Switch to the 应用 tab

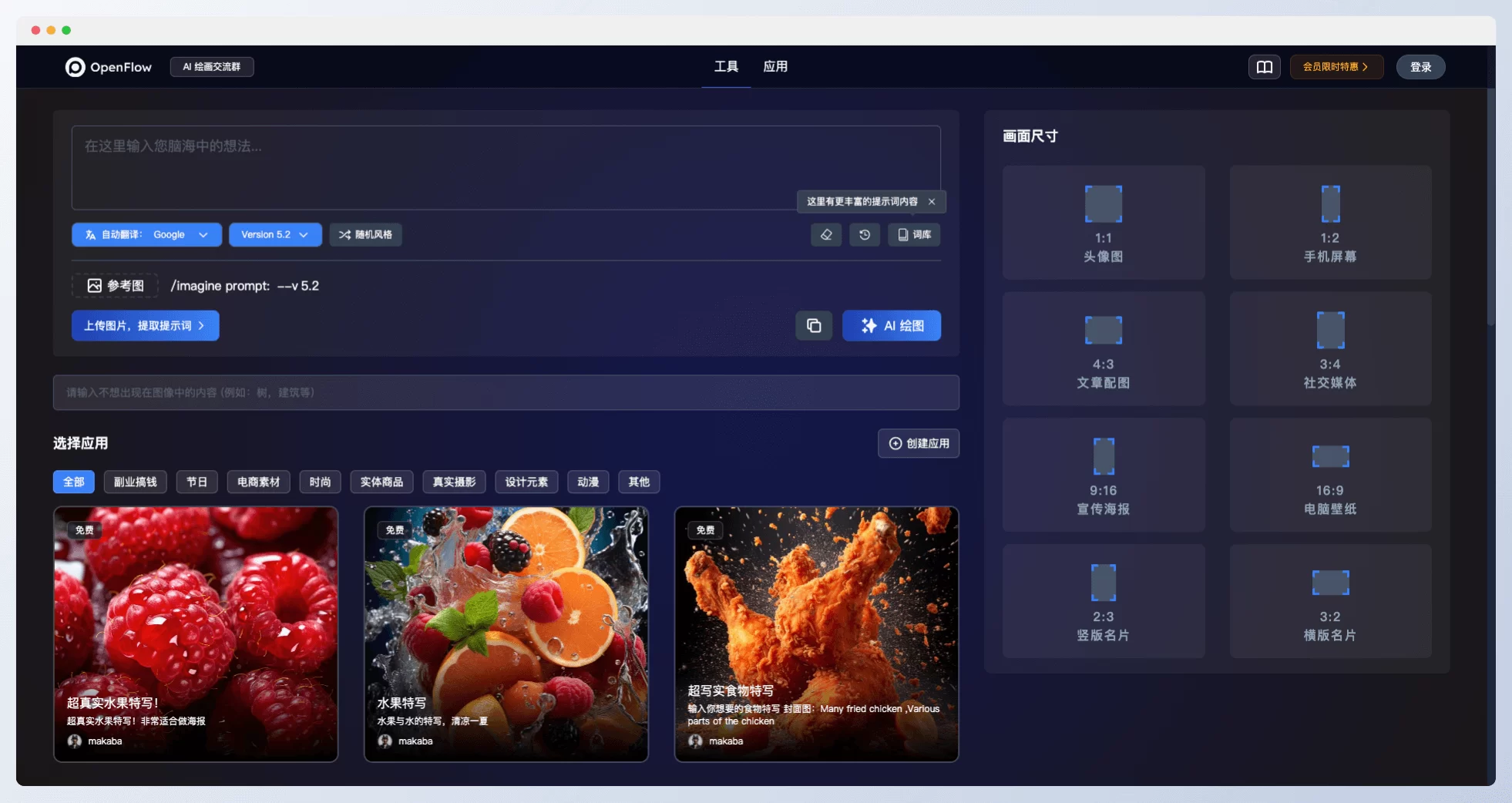[x=775, y=67]
